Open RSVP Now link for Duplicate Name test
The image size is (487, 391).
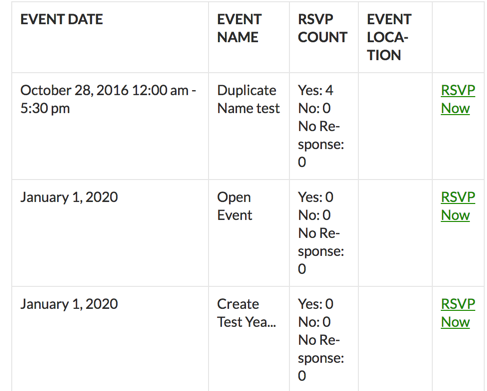pos(458,99)
